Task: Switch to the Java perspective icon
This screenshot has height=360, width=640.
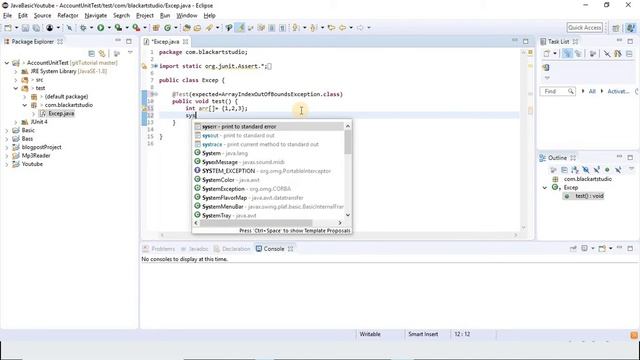Action: pyautogui.click(x=631, y=27)
